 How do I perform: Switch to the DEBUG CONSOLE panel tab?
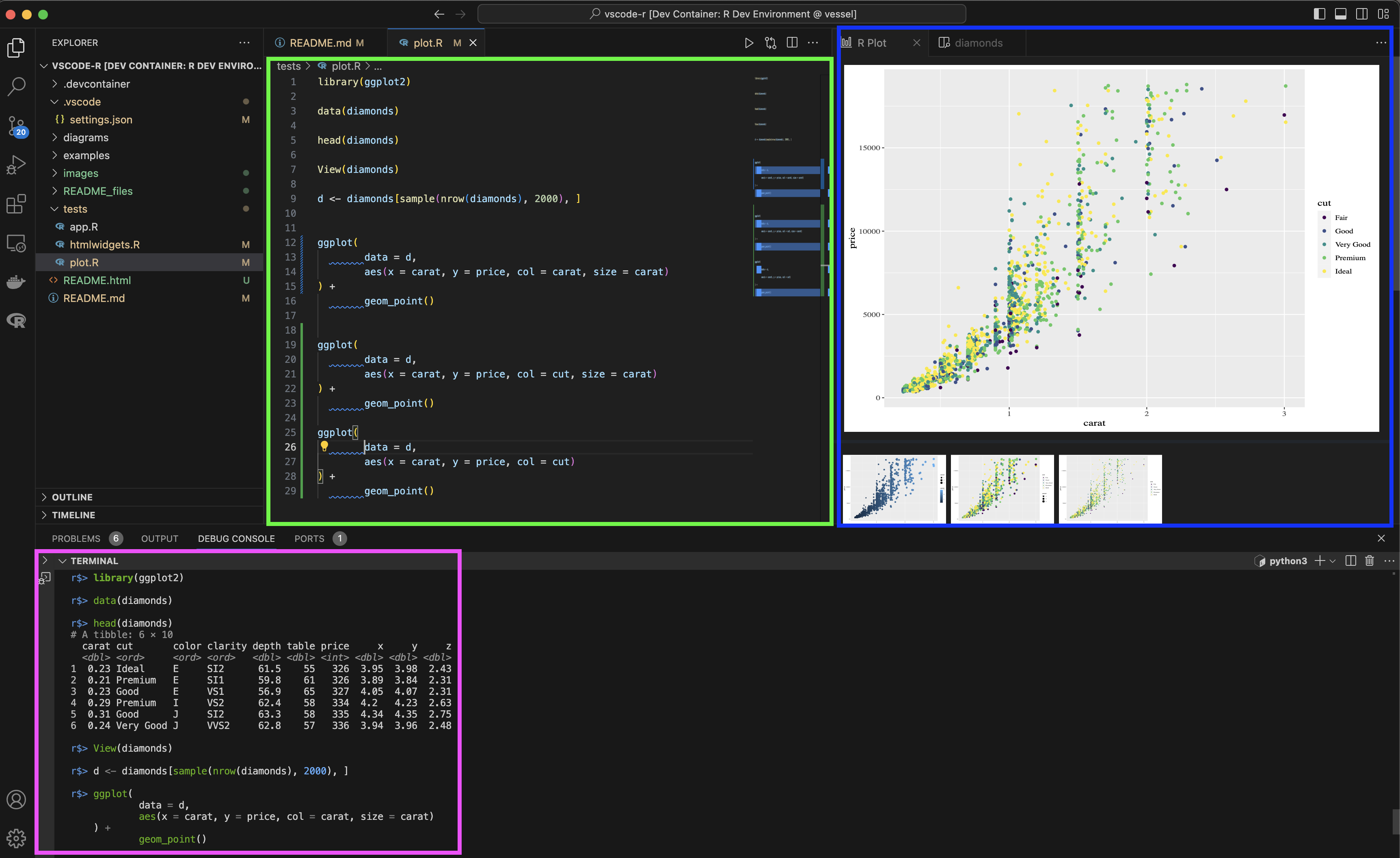(236, 538)
